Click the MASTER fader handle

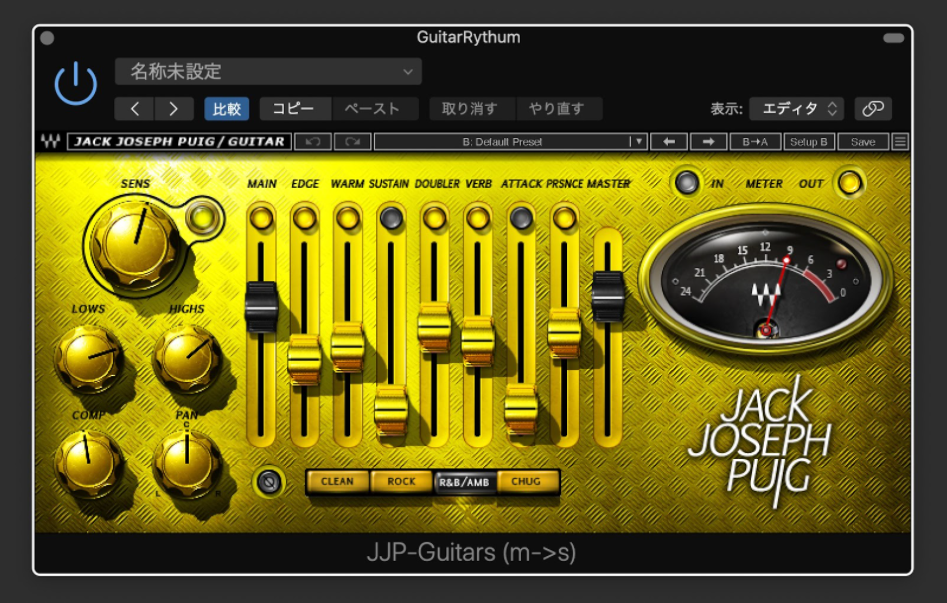tap(608, 297)
